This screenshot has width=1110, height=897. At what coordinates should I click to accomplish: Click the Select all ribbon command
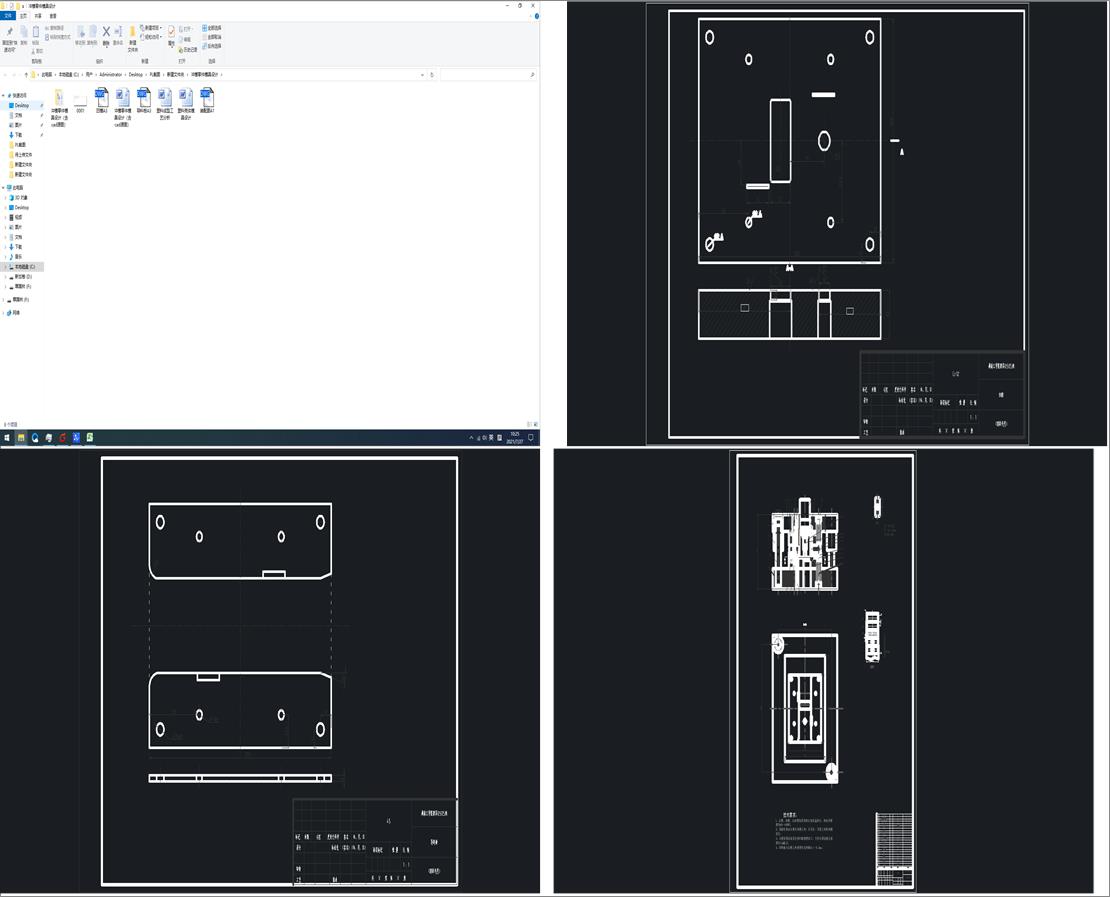tap(212, 28)
